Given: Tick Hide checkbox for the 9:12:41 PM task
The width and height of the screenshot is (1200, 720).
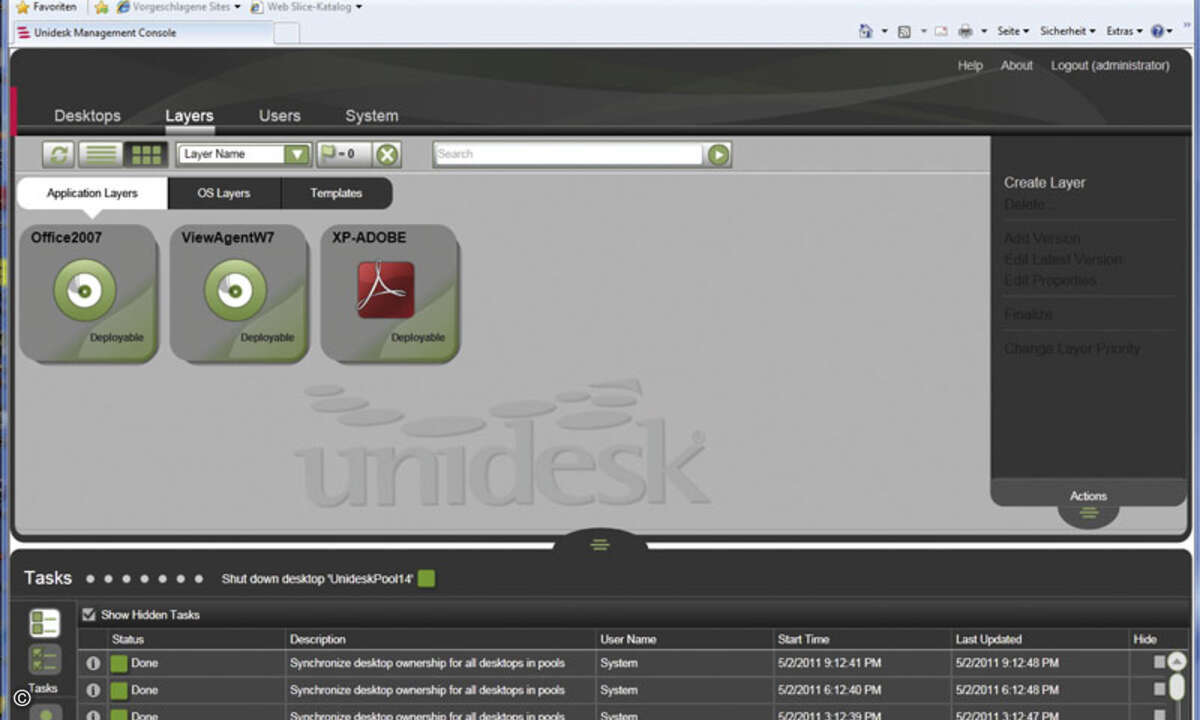Looking at the screenshot, I should 1159,662.
